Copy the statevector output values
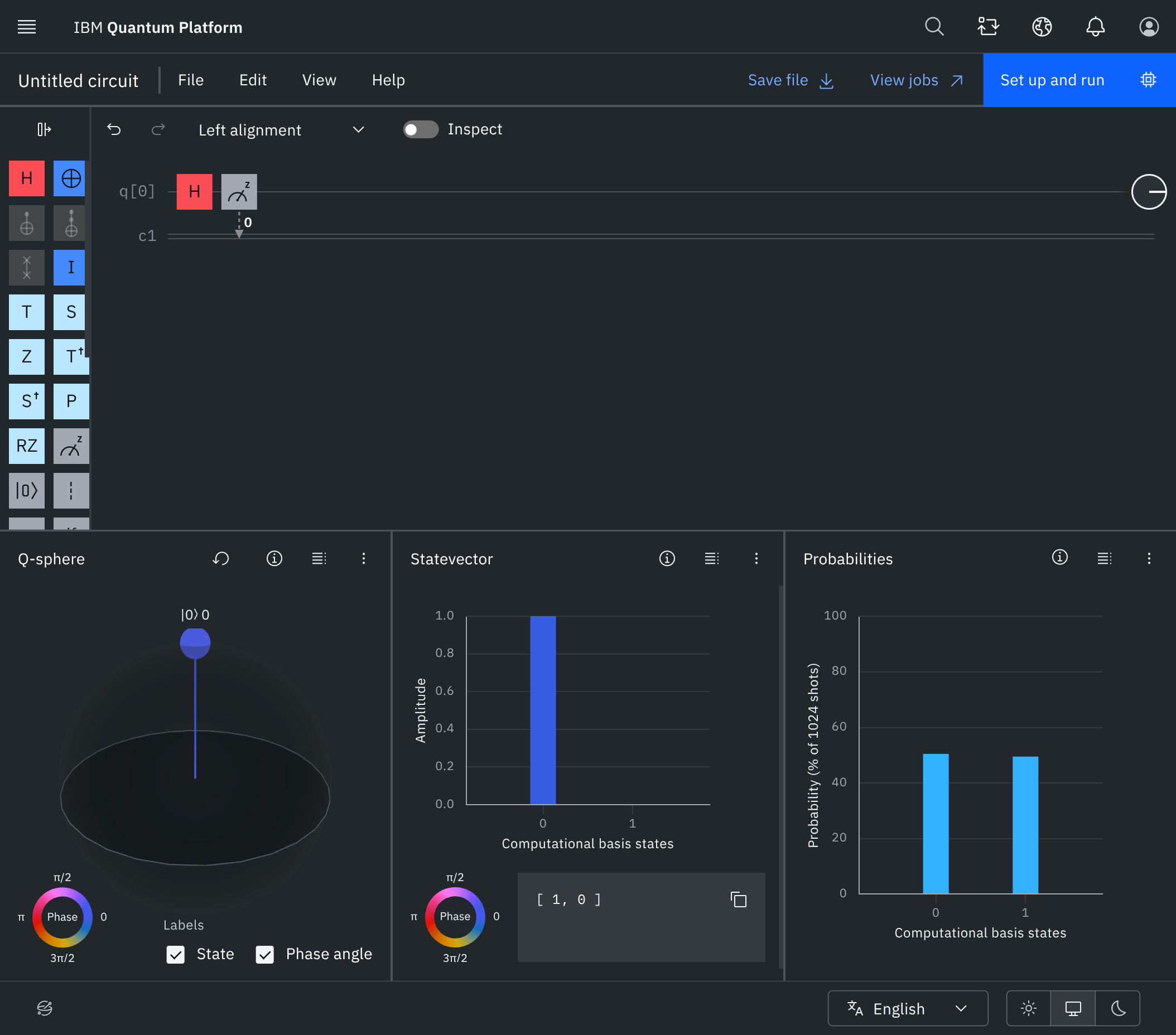1176x1035 pixels. click(x=738, y=899)
